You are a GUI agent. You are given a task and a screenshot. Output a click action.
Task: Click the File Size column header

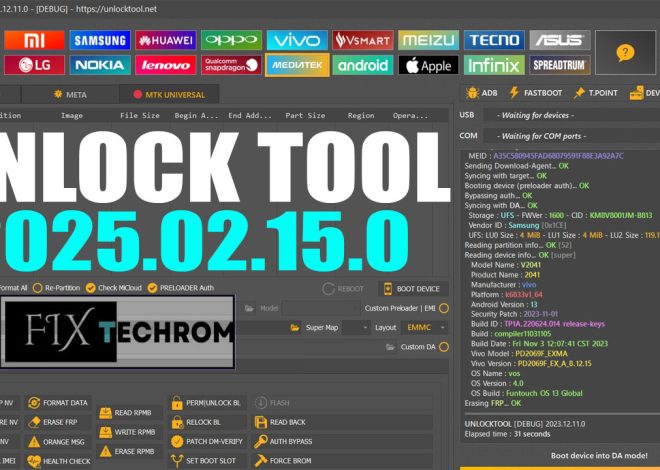(140, 115)
